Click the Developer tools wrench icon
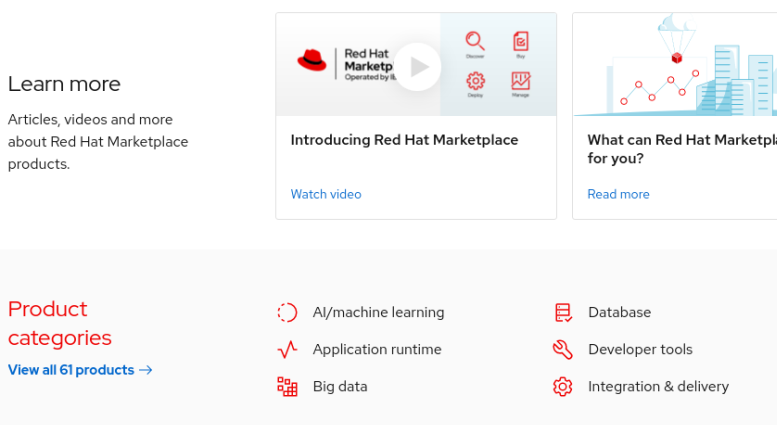Image resolution: width=777 pixels, height=425 pixels. pos(563,350)
